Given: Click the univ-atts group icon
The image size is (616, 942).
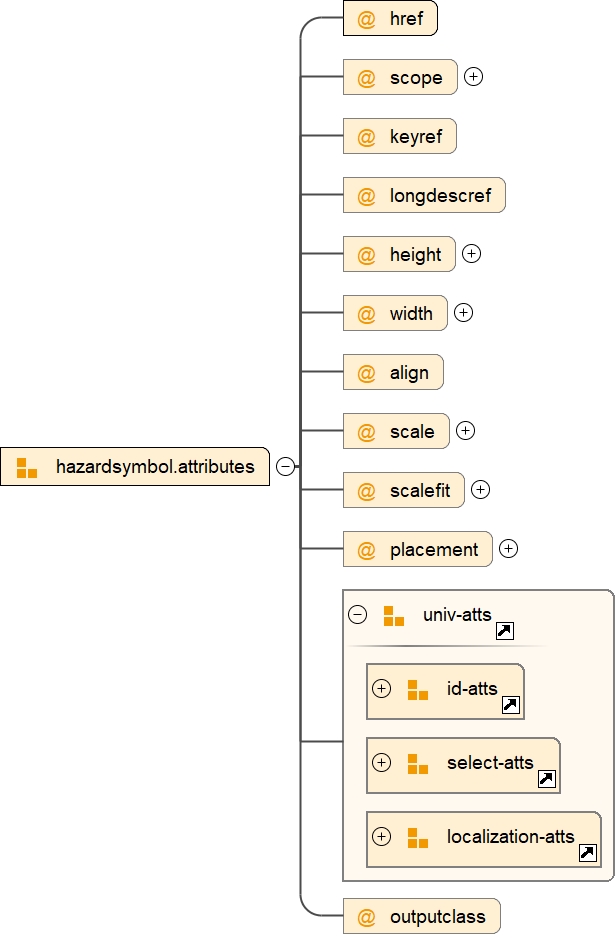Looking at the screenshot, I should [394, 616].
